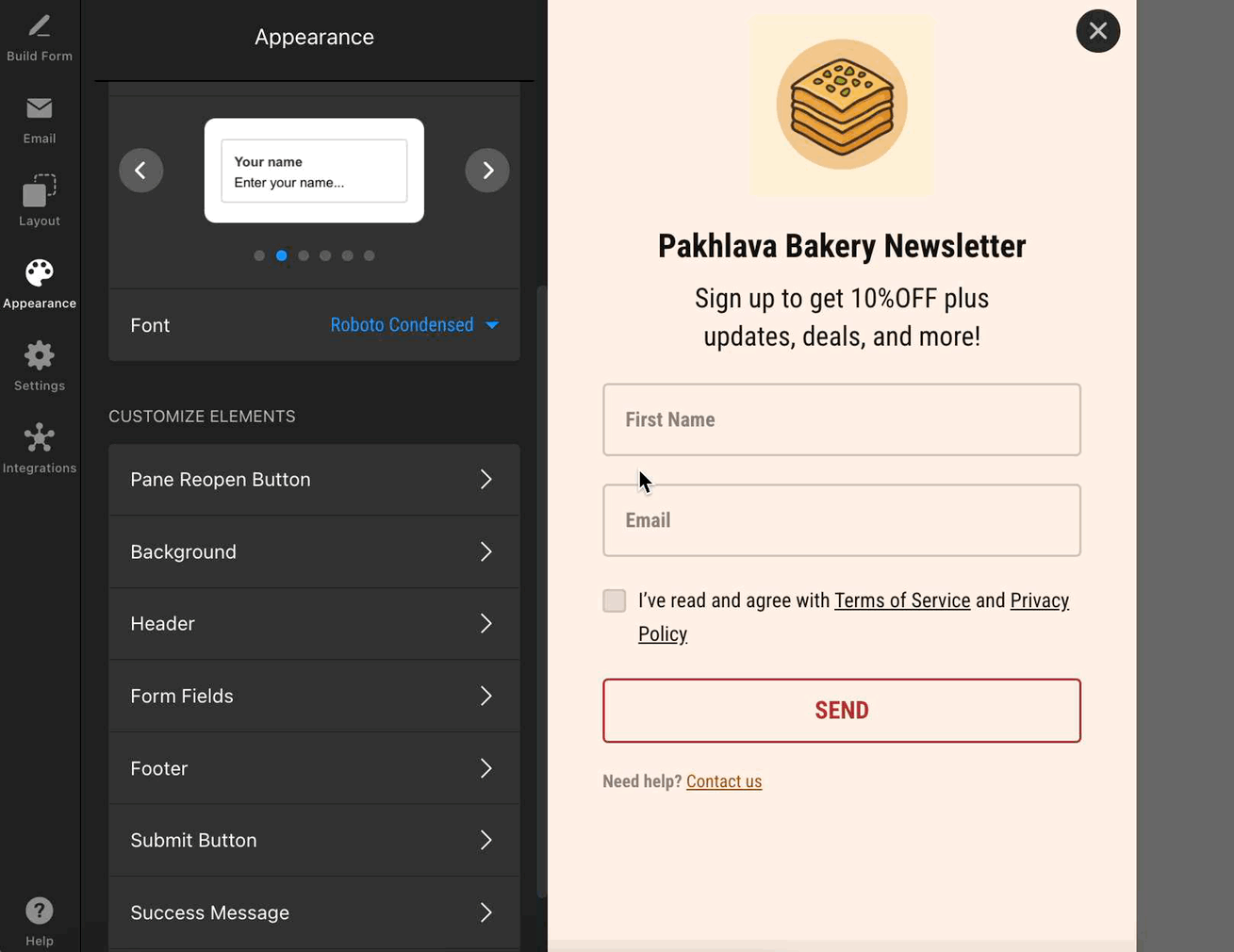The width and height of the screenshot is (1234, 952).
Task: Expand the Pane Reopen Button options
Action: 314,480
